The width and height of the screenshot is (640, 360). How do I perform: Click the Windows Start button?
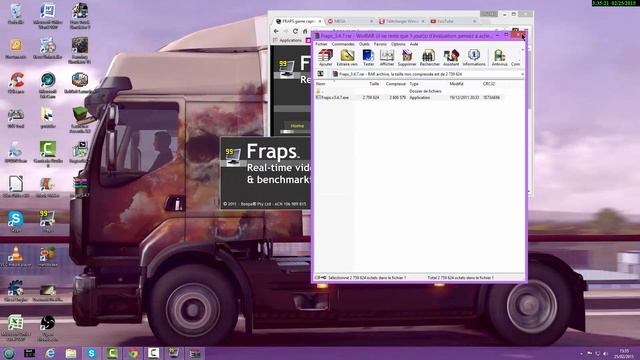[x=9, y=353]
